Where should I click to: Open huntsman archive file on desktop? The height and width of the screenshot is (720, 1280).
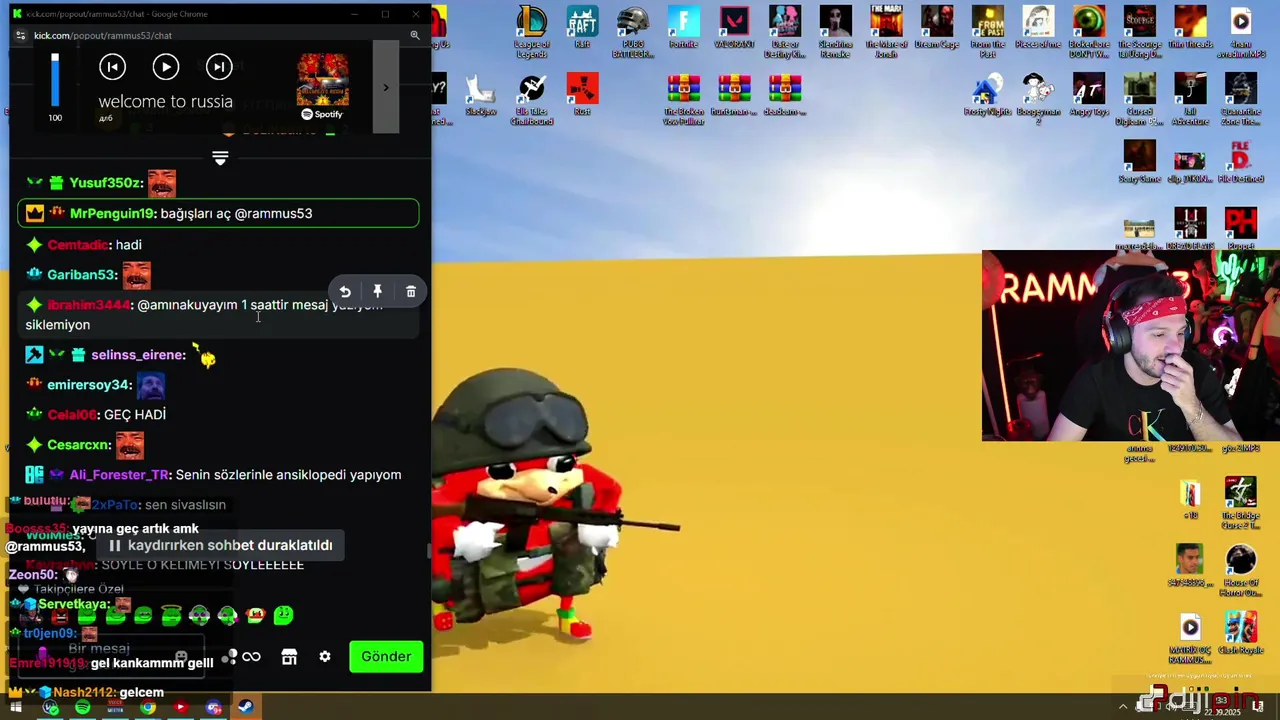coord(734,94)
